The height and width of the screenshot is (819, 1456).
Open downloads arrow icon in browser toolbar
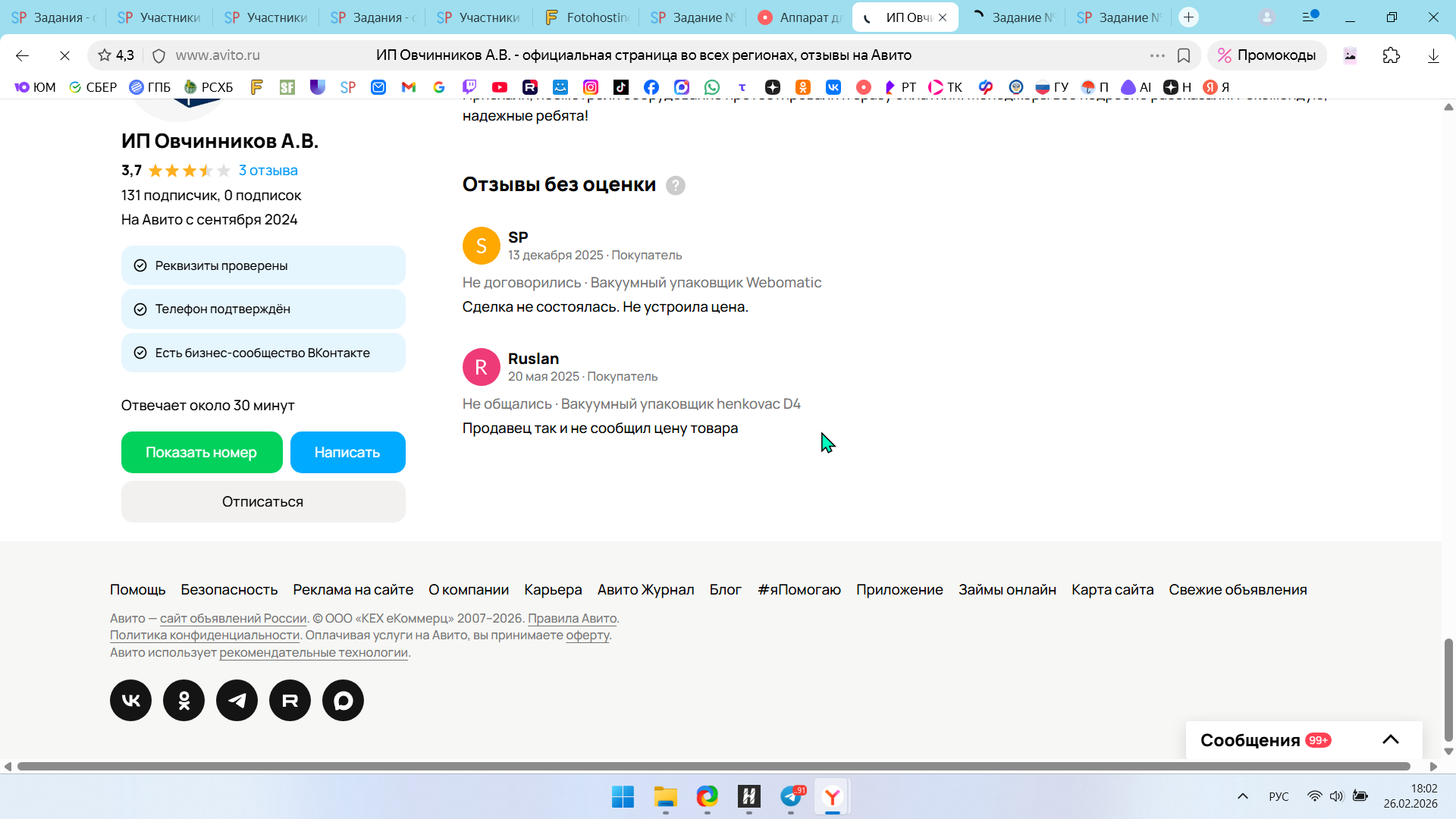click(x=1432, y=55)
